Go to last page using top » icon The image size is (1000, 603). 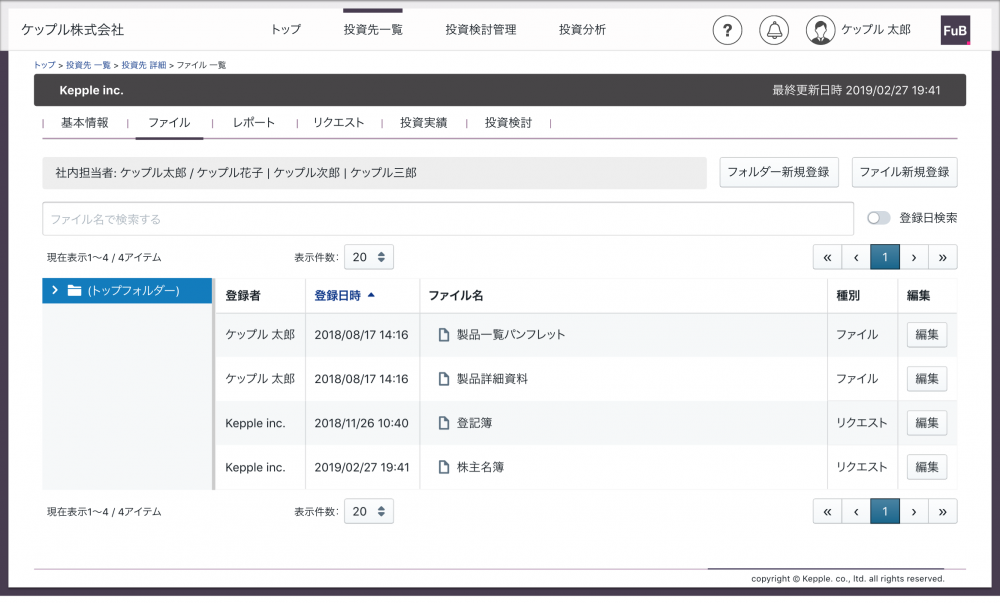(x=942, y=257)
